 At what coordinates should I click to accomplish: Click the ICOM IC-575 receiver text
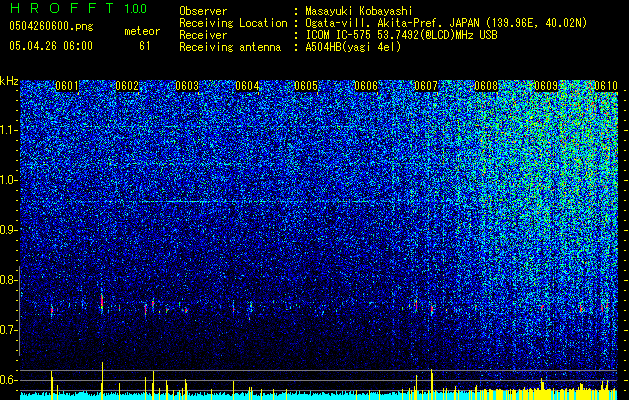point(401,35)
